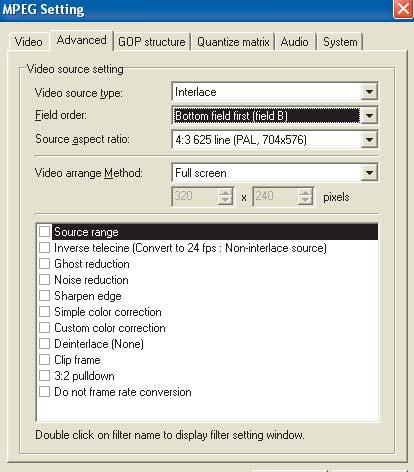Select the Do not frame rate conversion name
Viewport: 414px width, 472px height.
click(x=123, y=392)
